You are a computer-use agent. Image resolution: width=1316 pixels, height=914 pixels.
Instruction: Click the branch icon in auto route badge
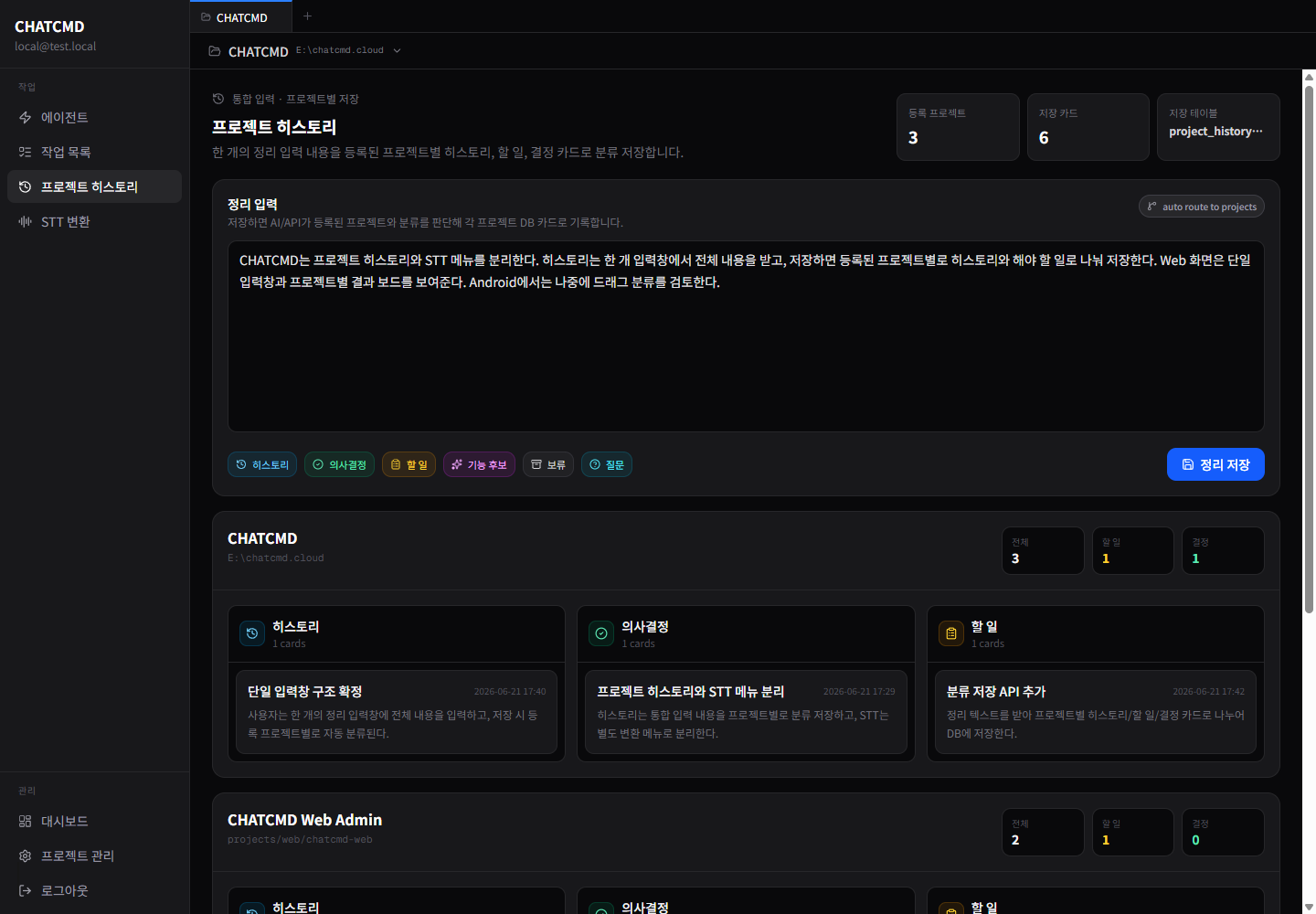pos(1152,207)
